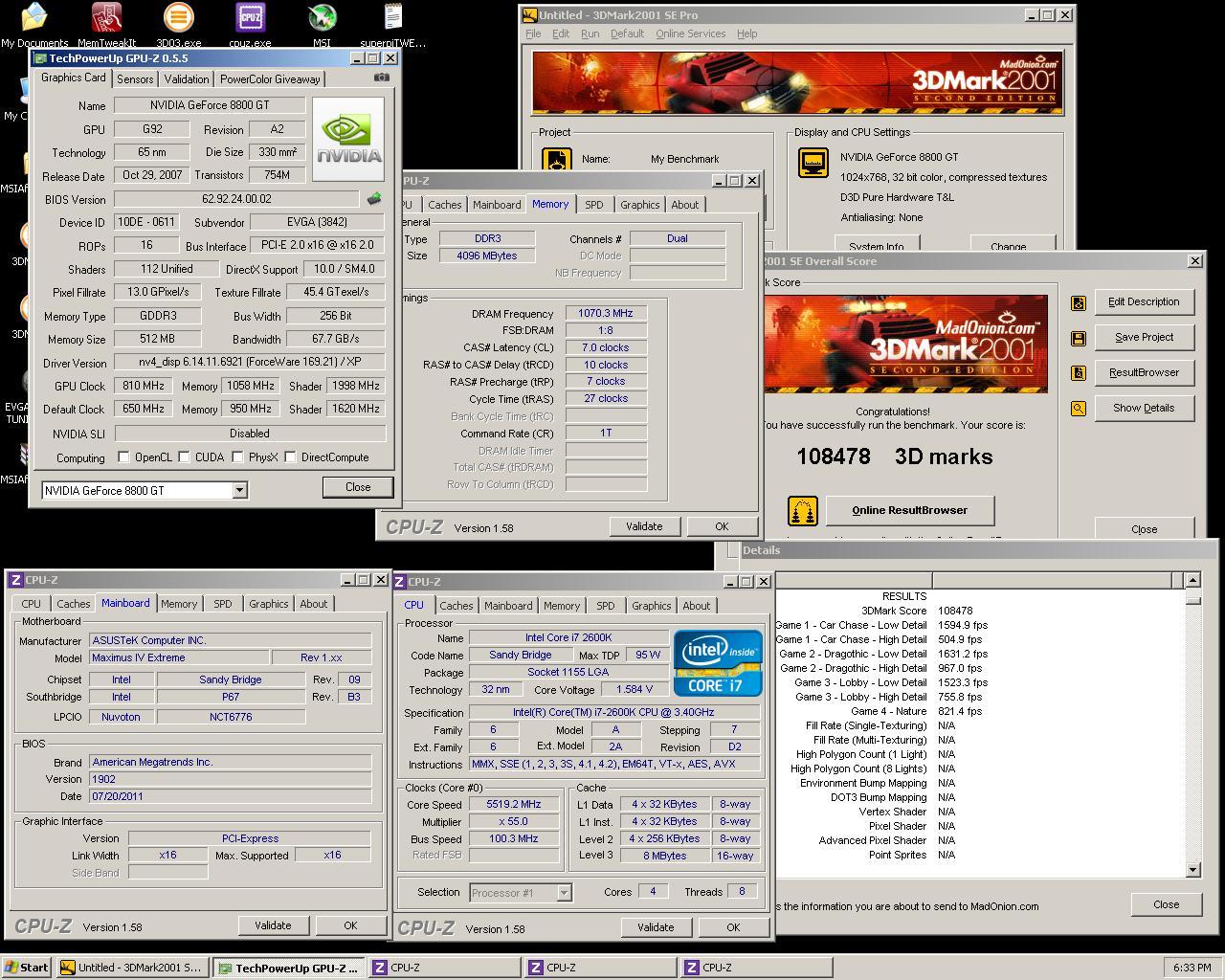Click the Details list scroll-up arrow
This screenshot has height=980, width=1225.
tap(1192, 580)
